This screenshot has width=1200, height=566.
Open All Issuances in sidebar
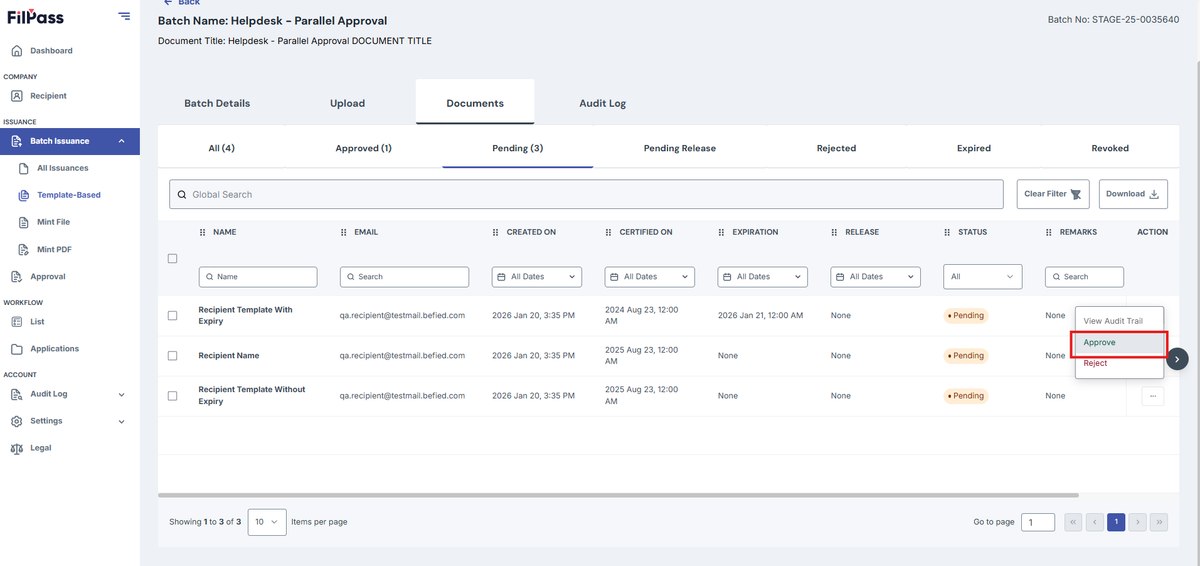coord(62,168)
